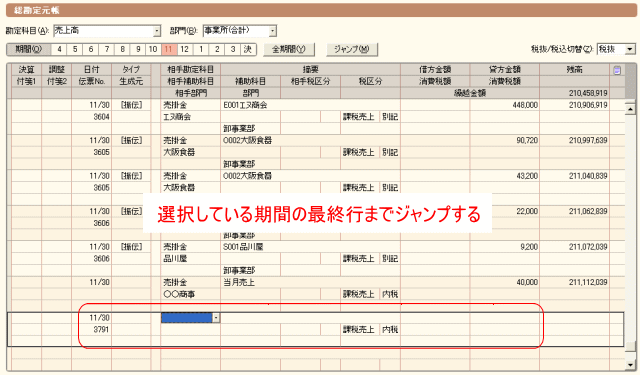Select period month 5
This screenshot has height=375, width=640.
click(x=75, y=49)
